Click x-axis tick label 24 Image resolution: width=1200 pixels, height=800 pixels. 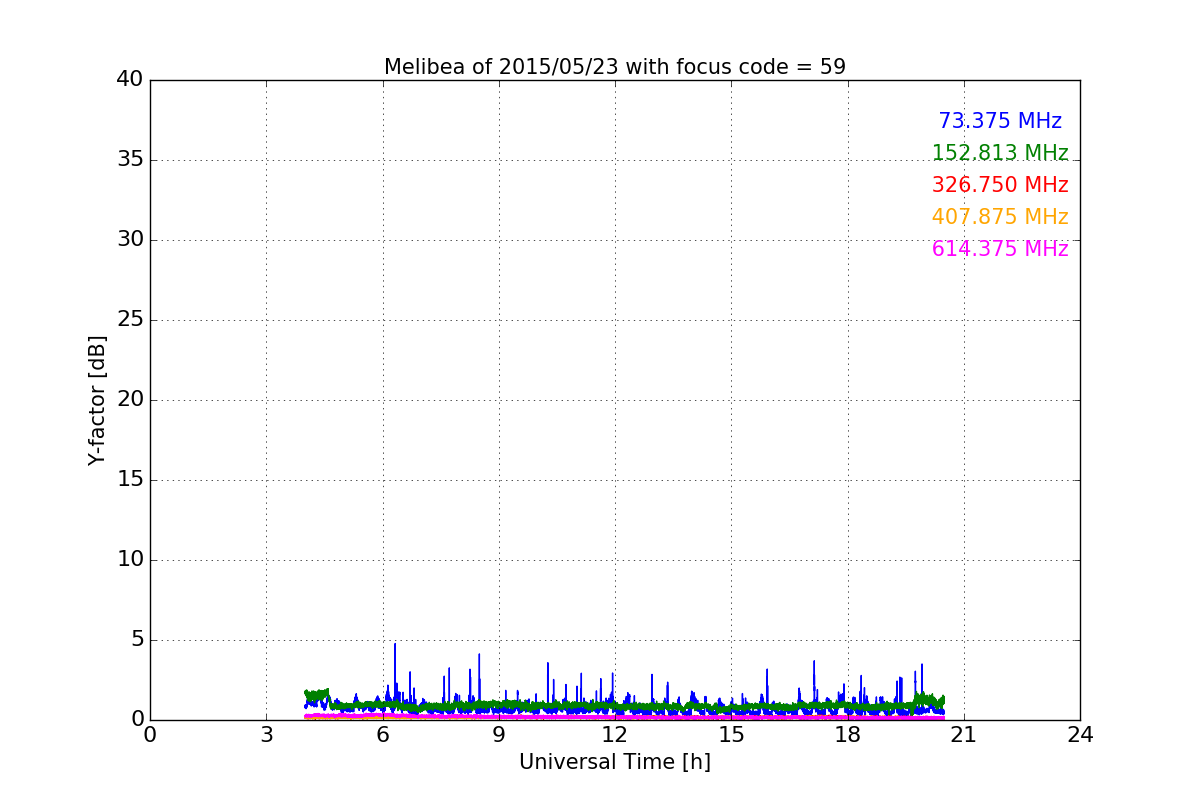[1080, 735]
